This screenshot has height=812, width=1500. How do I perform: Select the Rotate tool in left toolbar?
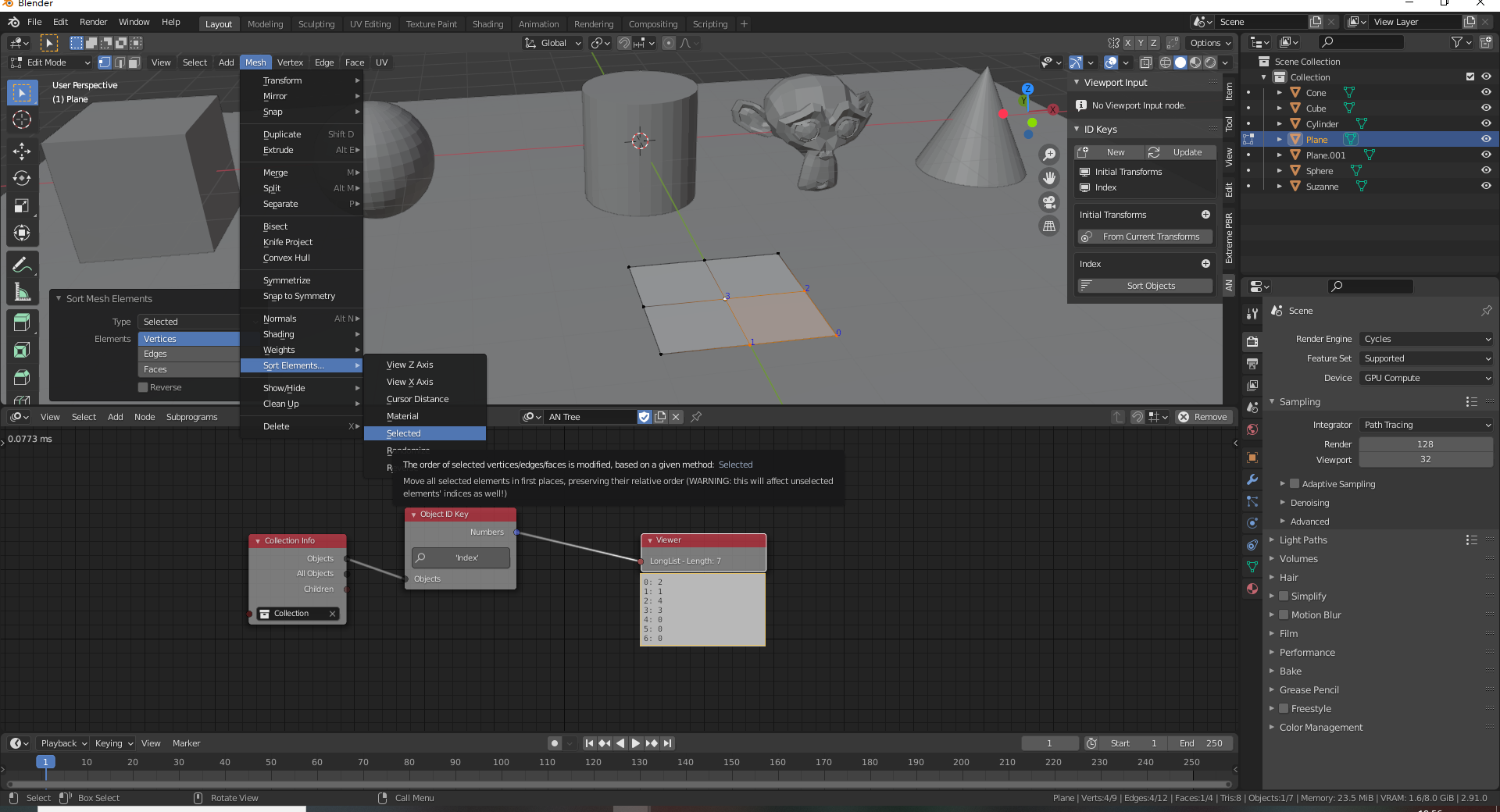pos(22,178)
